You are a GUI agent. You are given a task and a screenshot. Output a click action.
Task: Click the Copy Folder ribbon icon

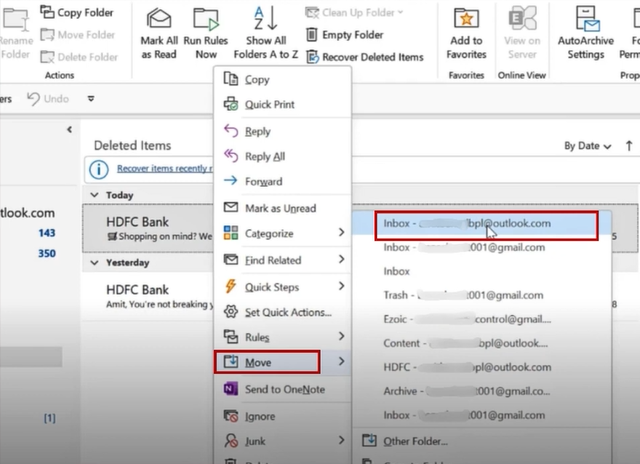click(x=47, y=12)
